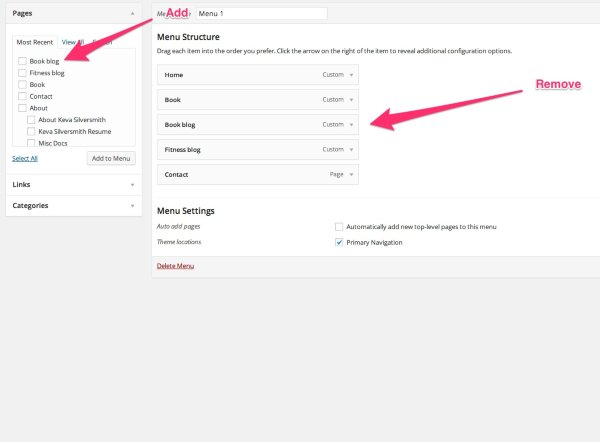Expand the Home menu item arrow
This screenshot has width=600, height=442.
[x=351, y=74]
